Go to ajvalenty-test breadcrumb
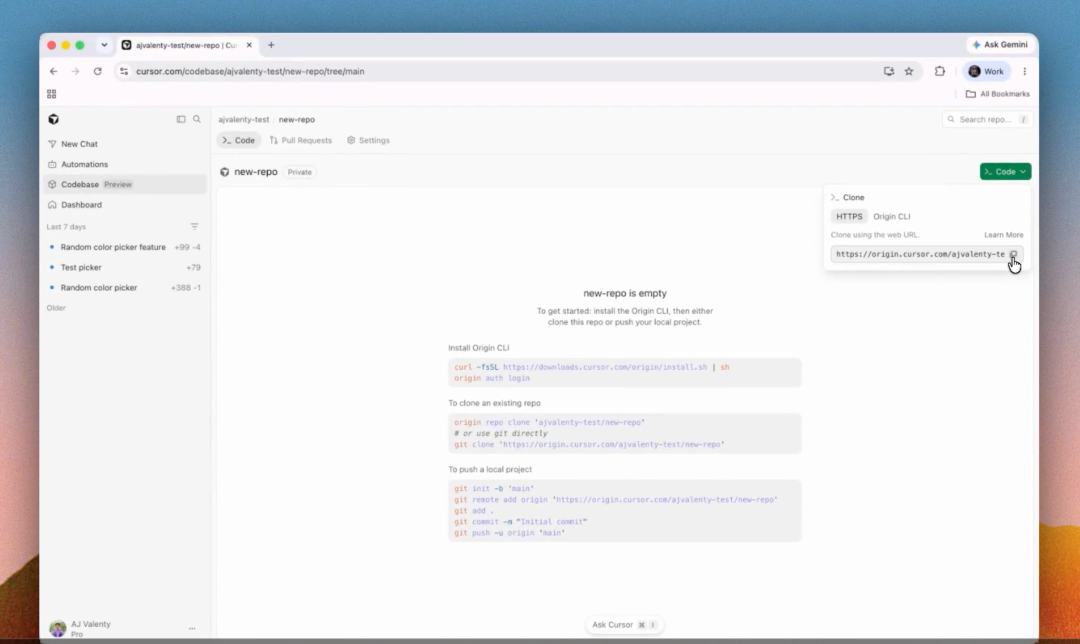The image size is (1080, 644). (x=244, y=119)
